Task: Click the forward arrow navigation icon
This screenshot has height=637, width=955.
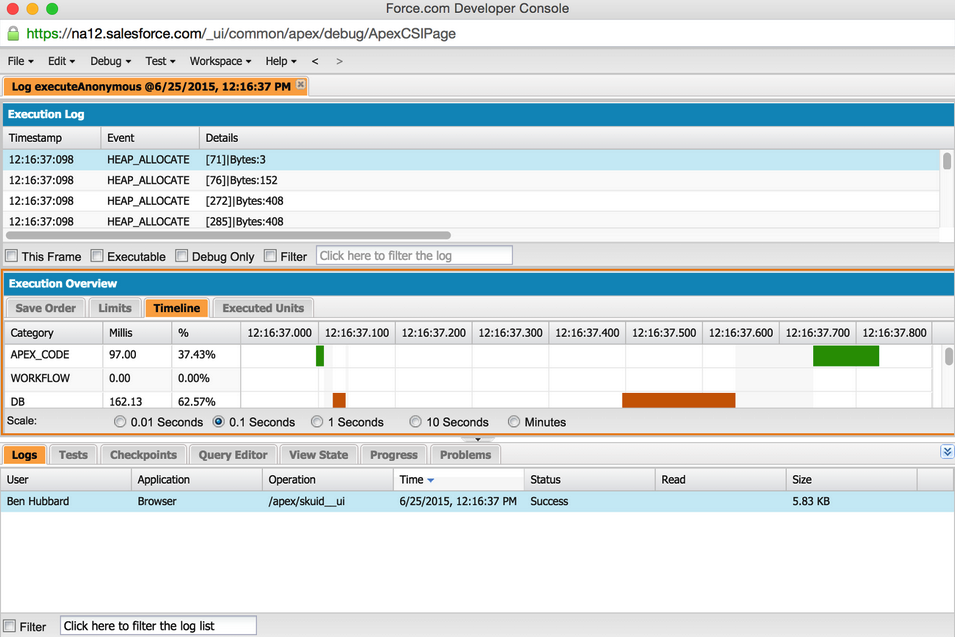Action: click(x=339, y=61)
